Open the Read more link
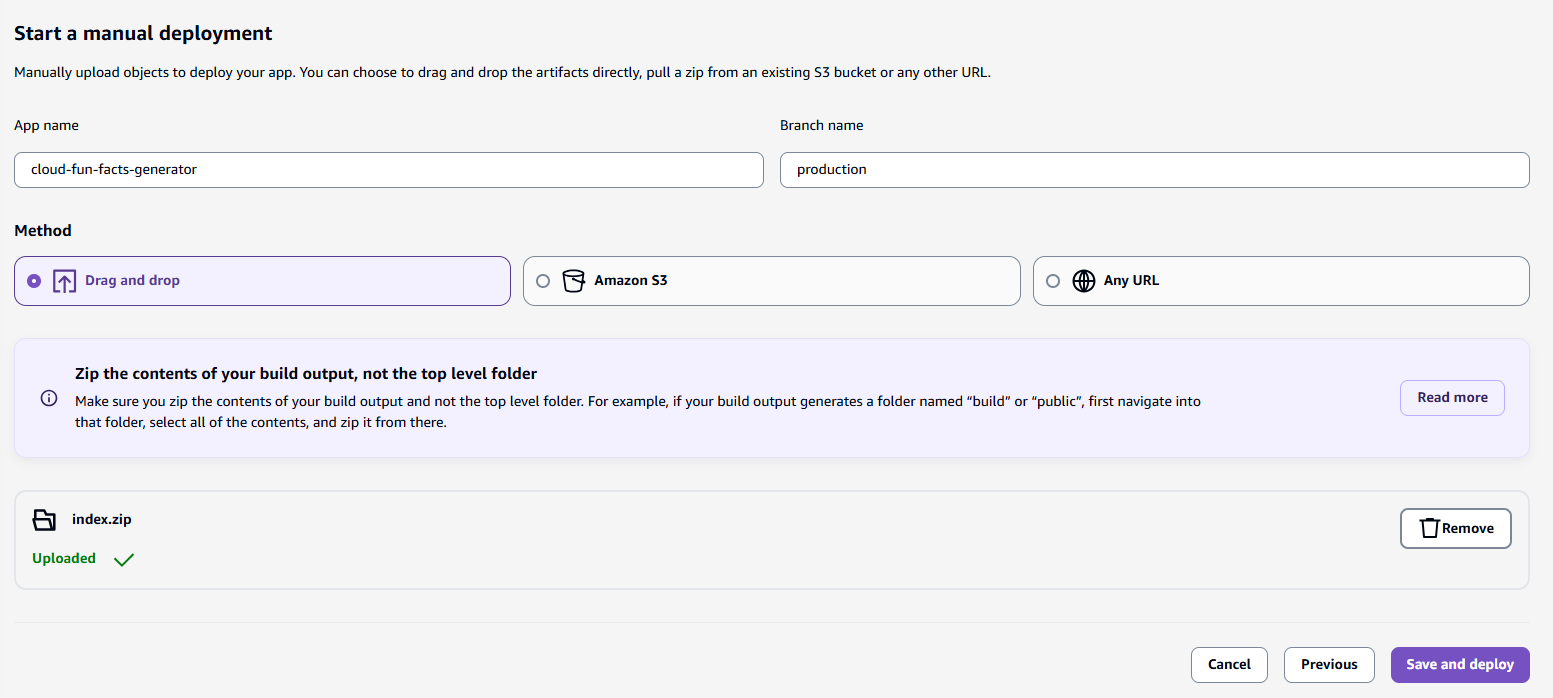1553x698 pixels. pos(1452,397)
